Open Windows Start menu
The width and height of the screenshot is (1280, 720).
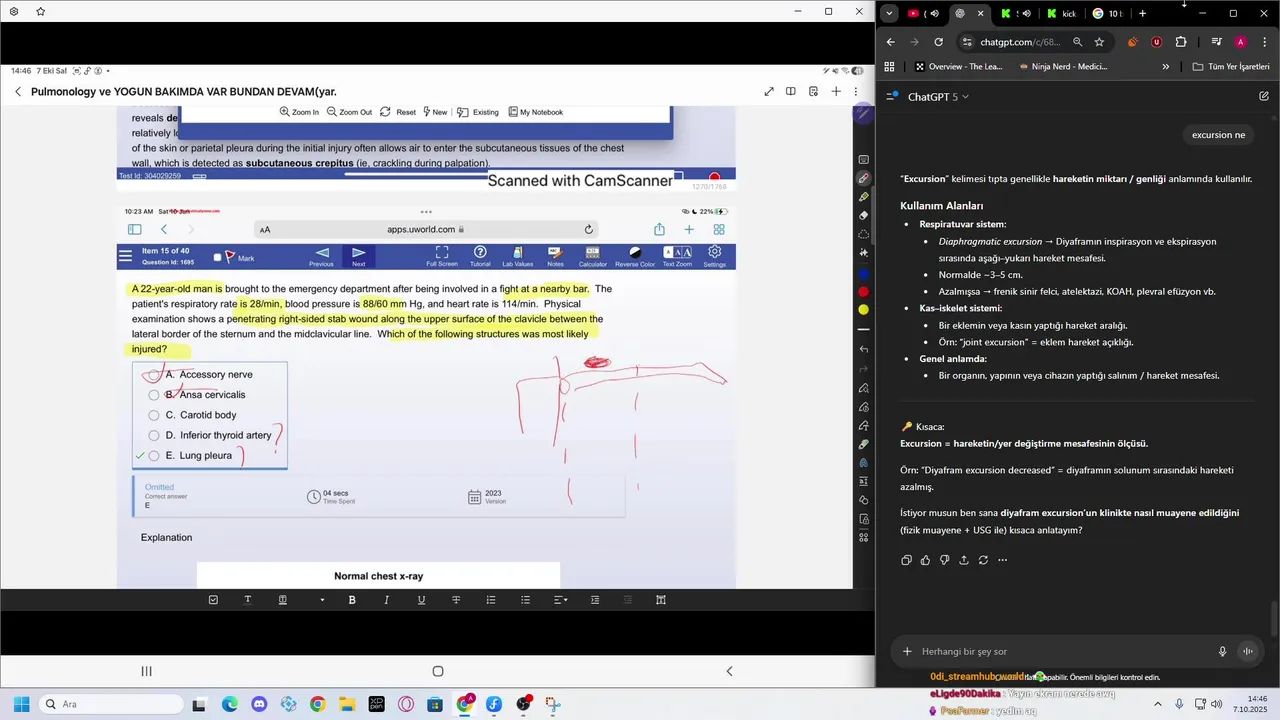[x=21, y=704]
